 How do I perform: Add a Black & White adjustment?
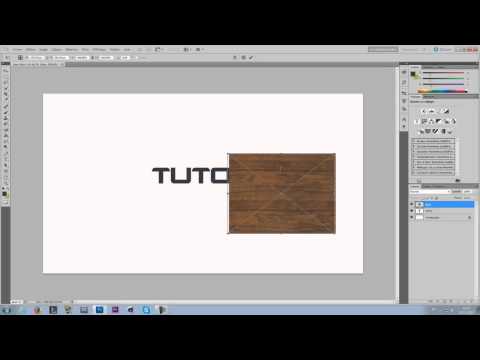[439, 121]
